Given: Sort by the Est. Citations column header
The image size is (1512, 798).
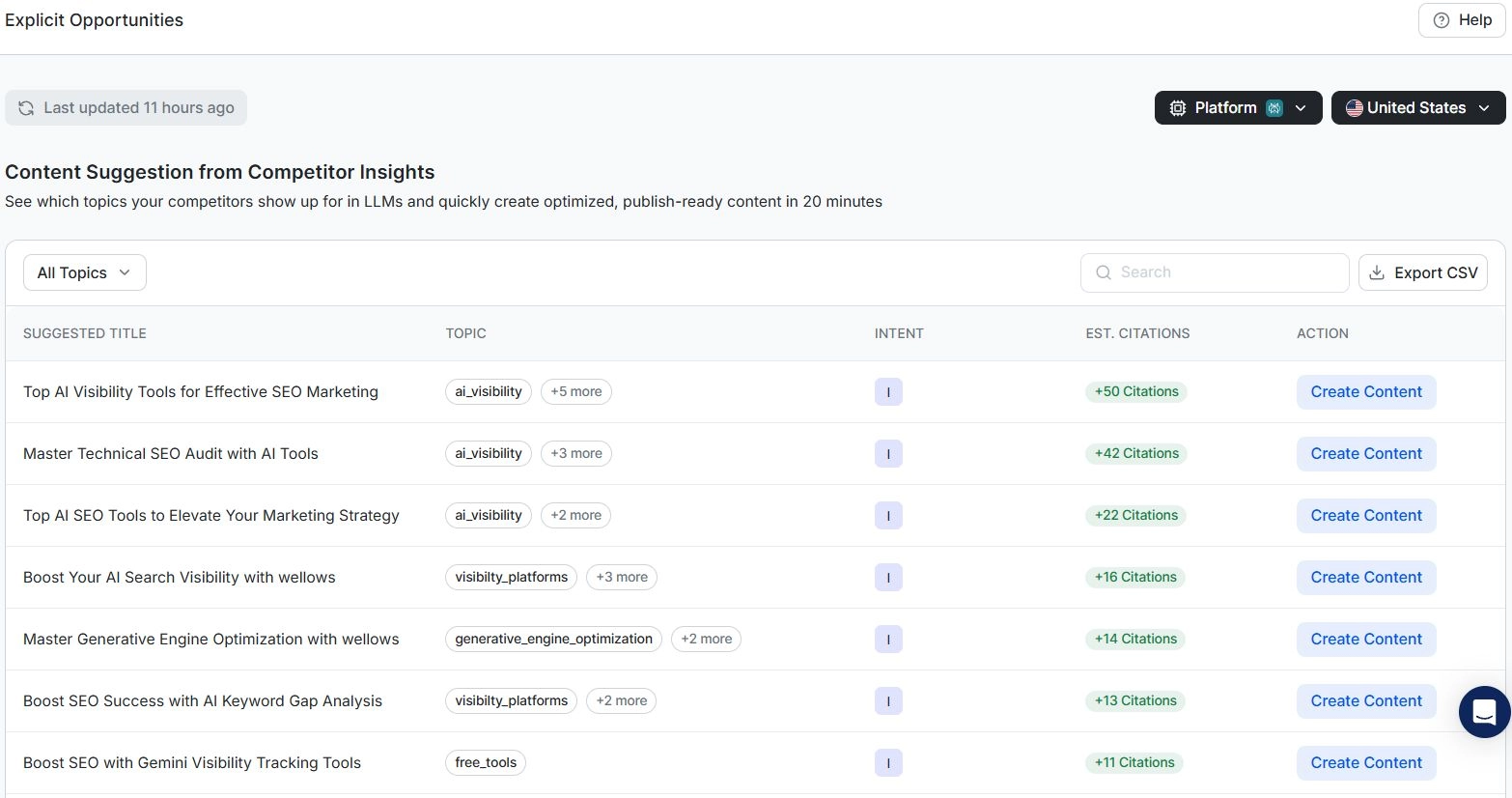Looking at the screenshot, I should [x=1136, y=333].
